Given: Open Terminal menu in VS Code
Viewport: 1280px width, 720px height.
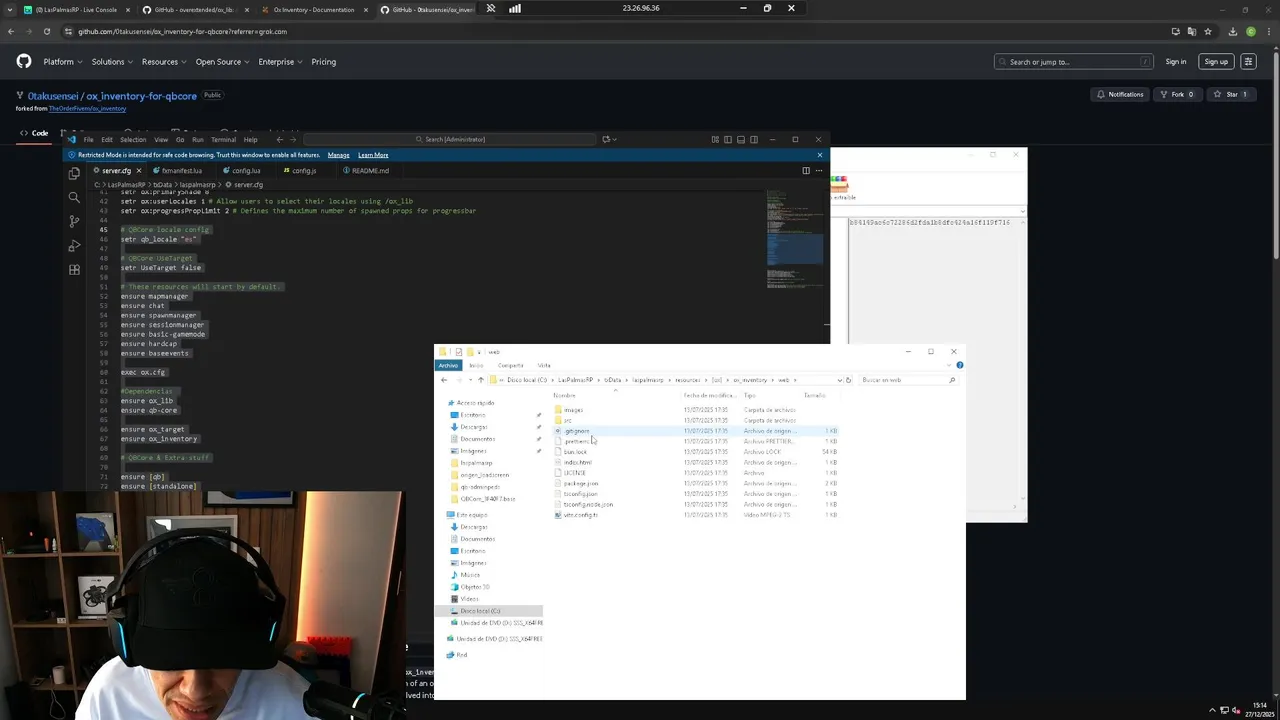Looking at the screenshot, I should pos(223,139).
